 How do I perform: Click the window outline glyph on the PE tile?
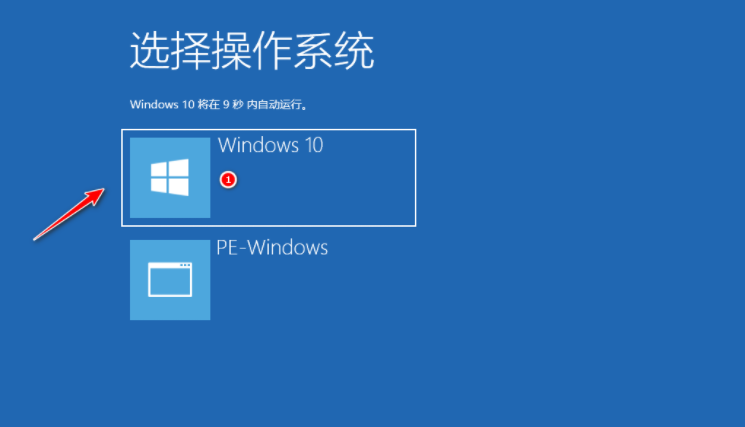(170, 280)
